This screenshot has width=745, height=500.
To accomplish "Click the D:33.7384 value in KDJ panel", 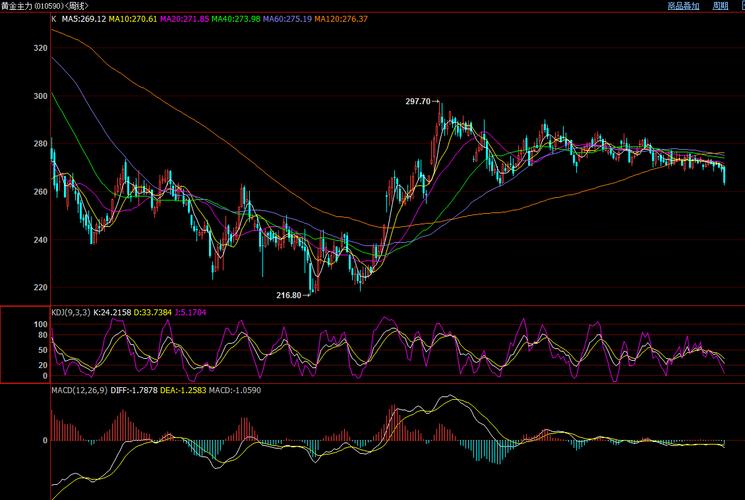I will pos(153,312).
